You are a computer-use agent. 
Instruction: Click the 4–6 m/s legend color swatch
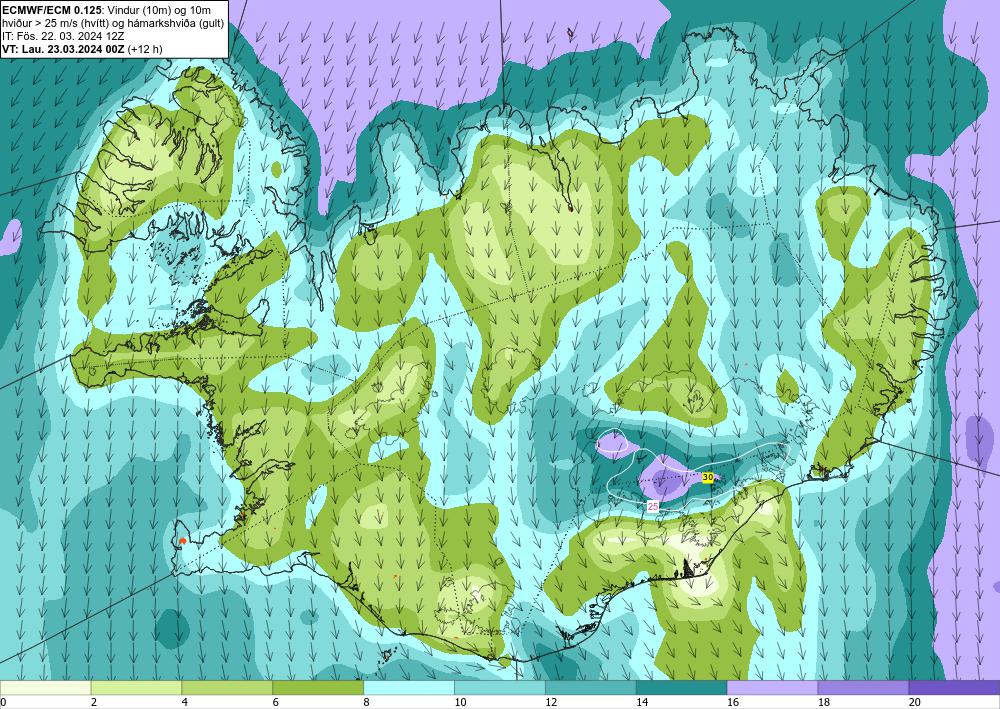(x=227, y=688)
